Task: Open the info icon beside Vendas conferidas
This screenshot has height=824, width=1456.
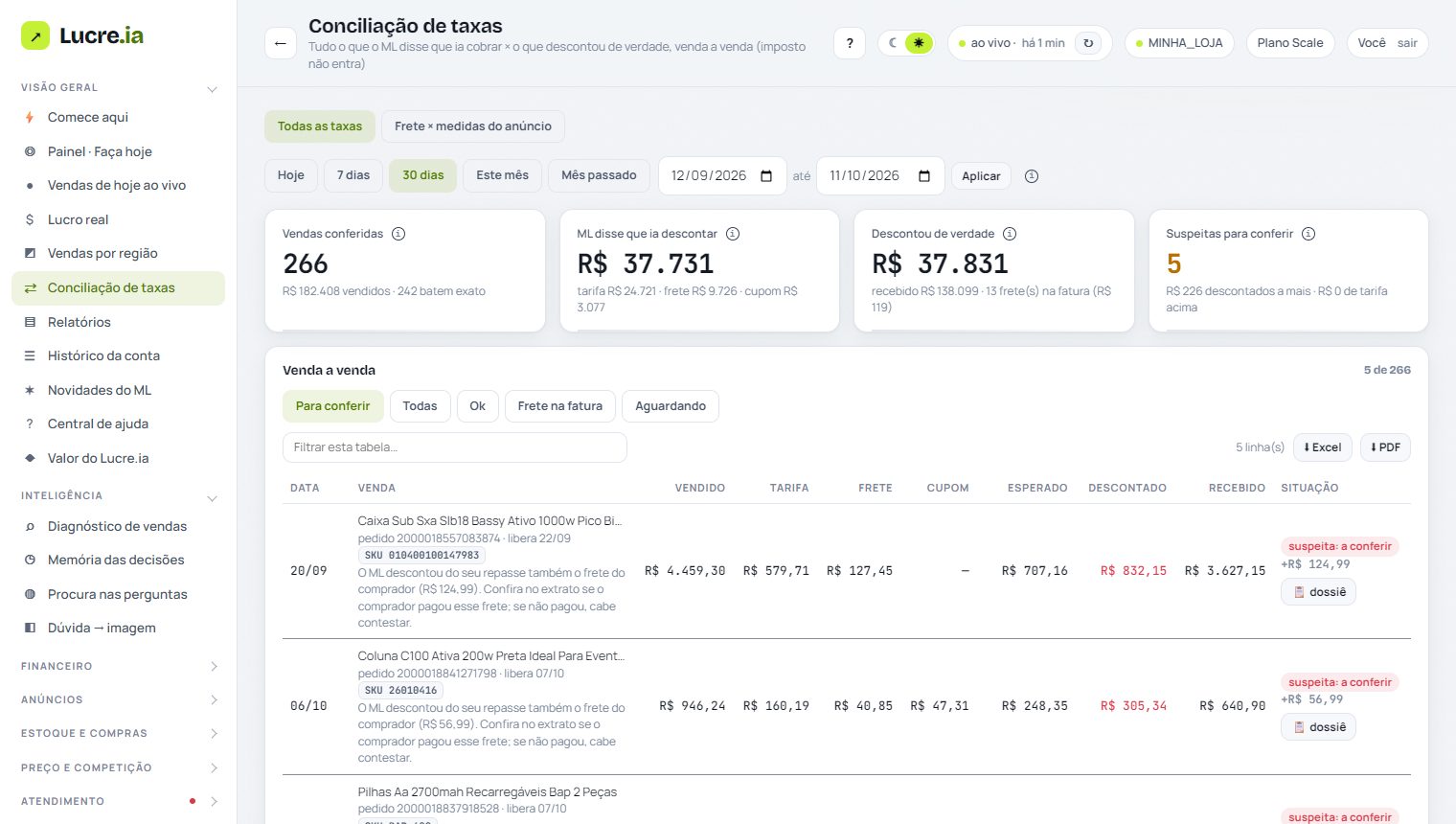Action: (x=398, y=234)
